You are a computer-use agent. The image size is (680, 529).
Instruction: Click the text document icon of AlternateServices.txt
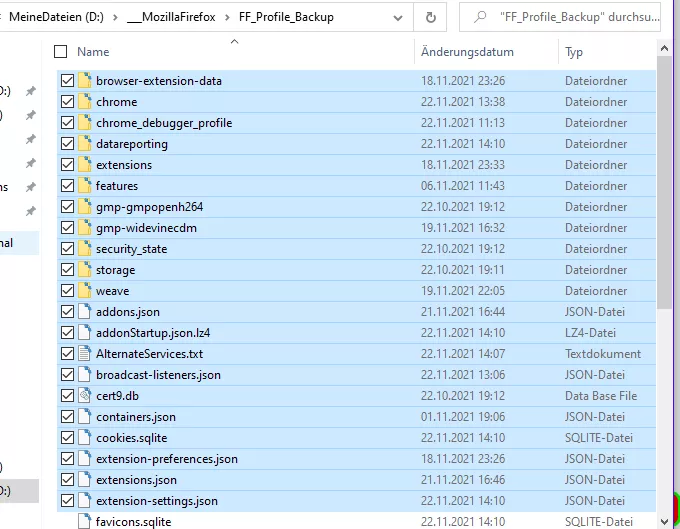coord(84,354)
